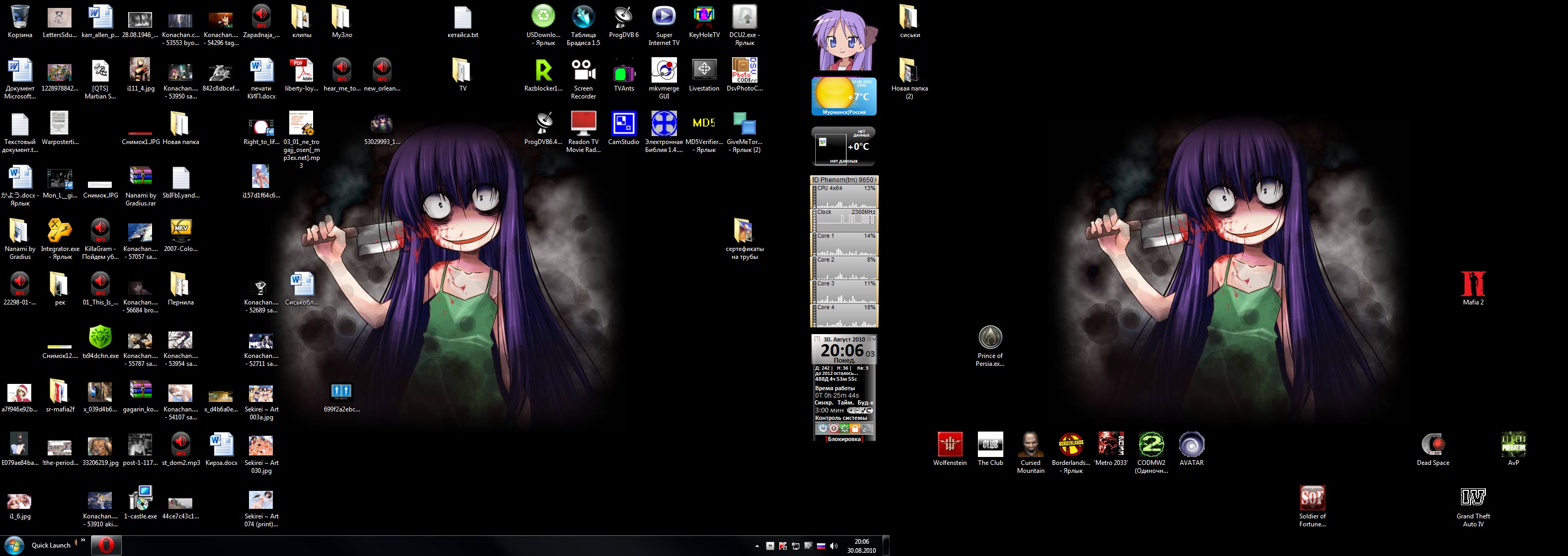
Task: Launch mkvmerge GUI
Action: coord(663,78)
